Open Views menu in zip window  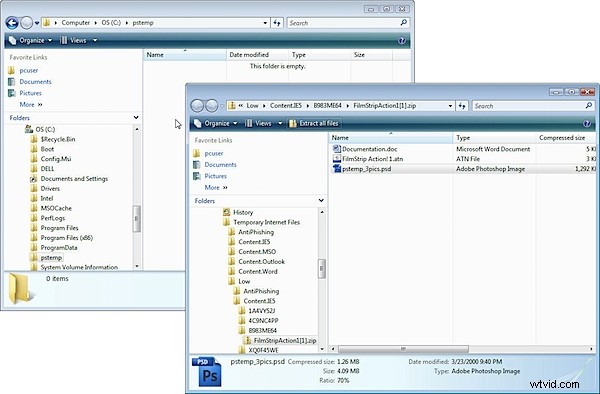click(x=259, y=124)
